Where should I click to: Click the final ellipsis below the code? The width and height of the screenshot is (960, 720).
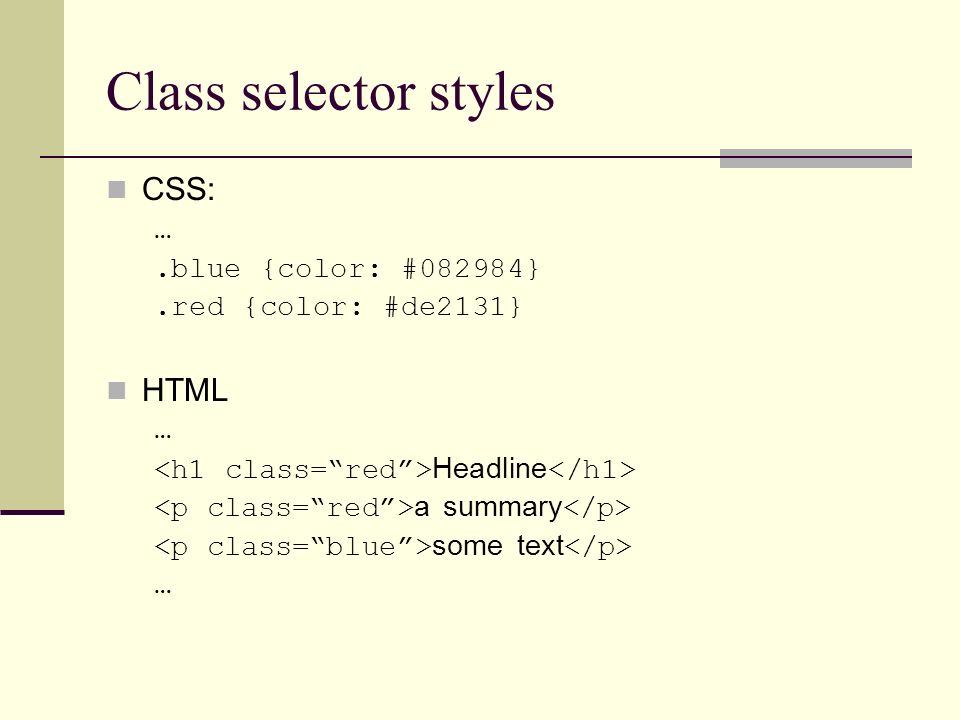point(163,591)
